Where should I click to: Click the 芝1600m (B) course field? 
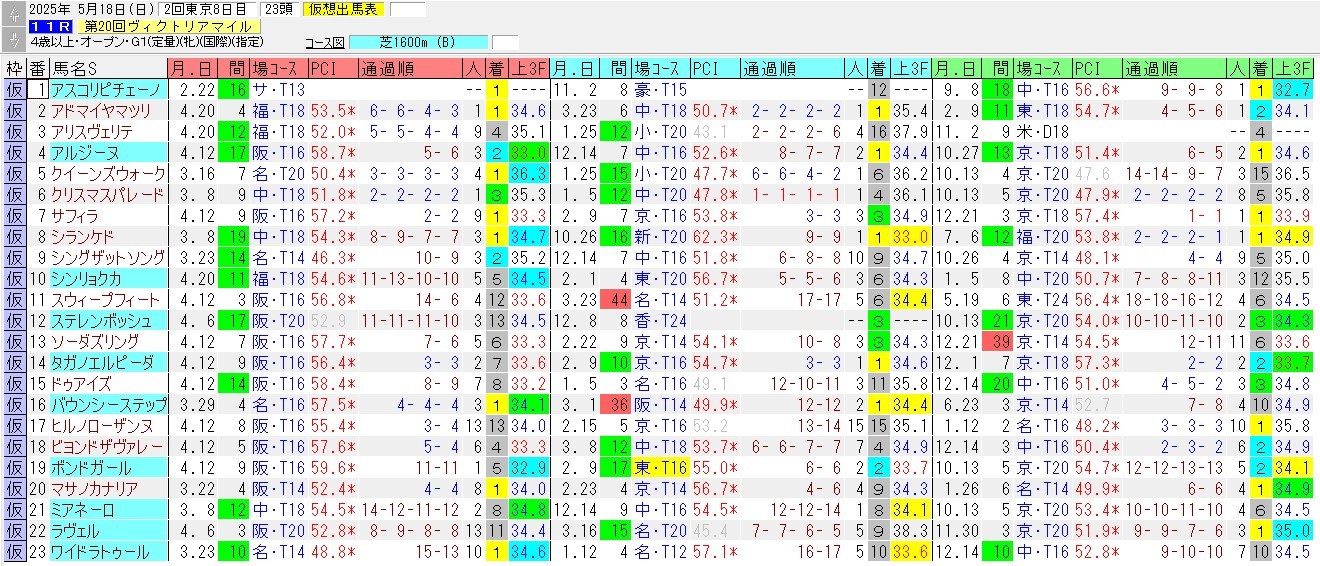point(418,43)
